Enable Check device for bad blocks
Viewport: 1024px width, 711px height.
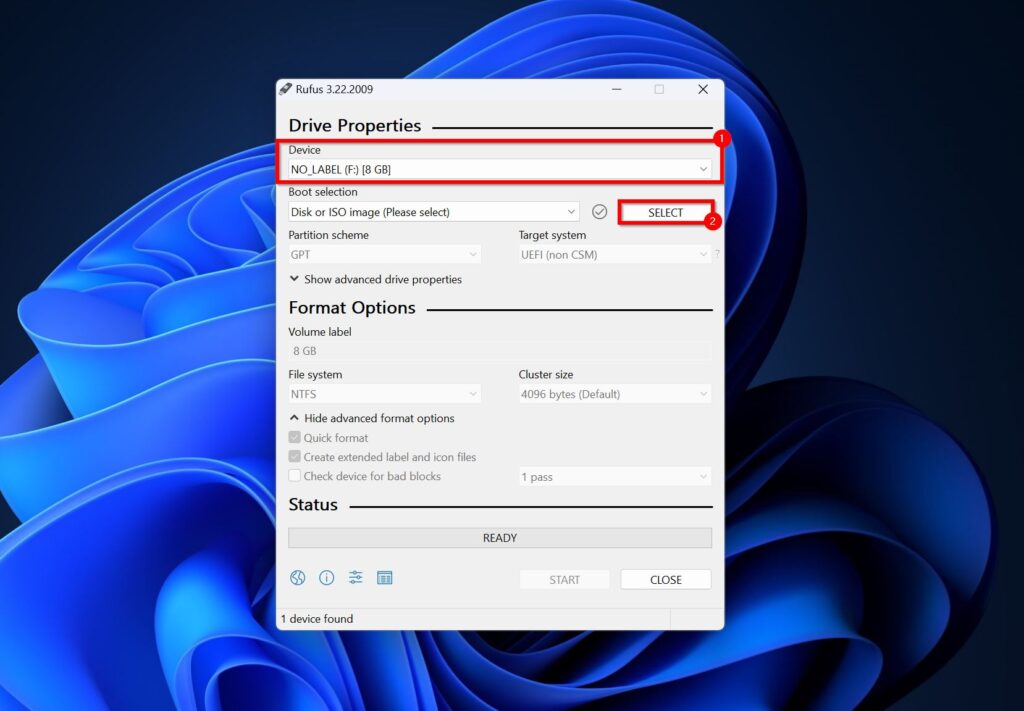click(294, 476)
